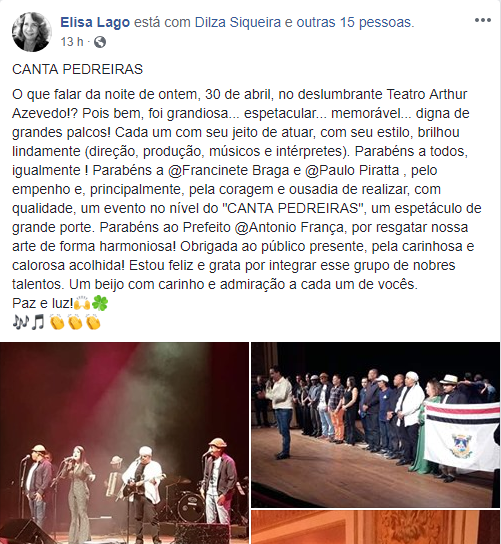Open the three-dot post options menu

tap(483, 20)
